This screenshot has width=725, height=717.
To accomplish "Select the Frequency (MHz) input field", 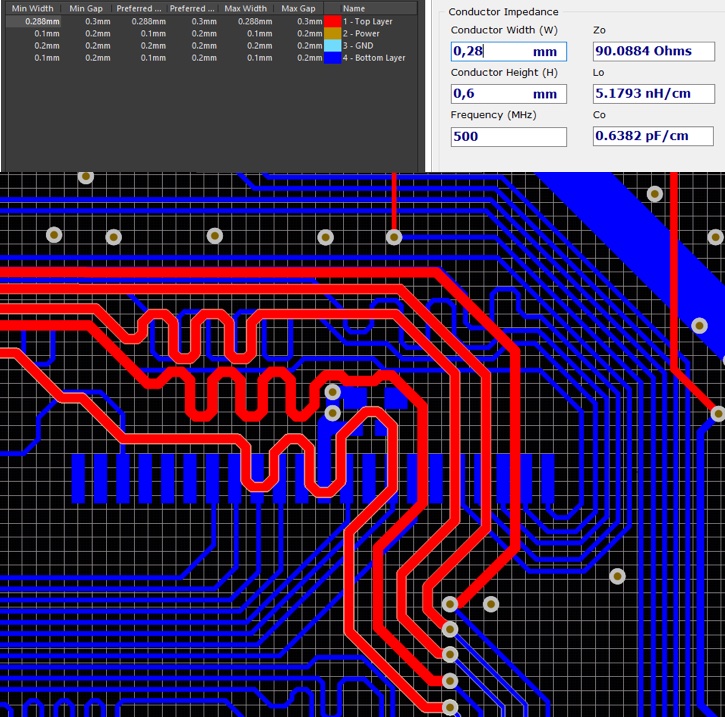I will click(508, 136).
